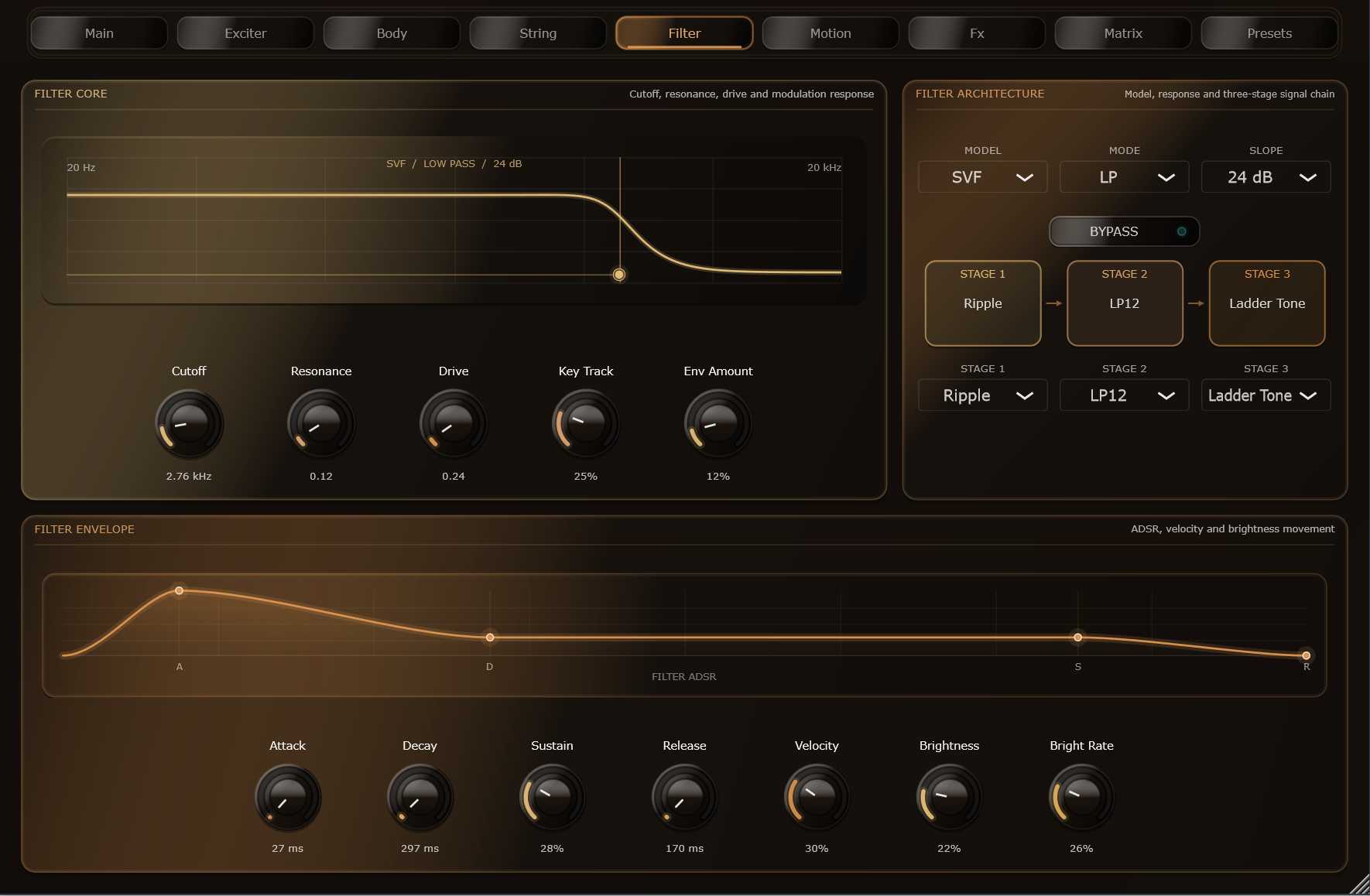
Task: Click the Env Amount knob
Action: [718, 423]
